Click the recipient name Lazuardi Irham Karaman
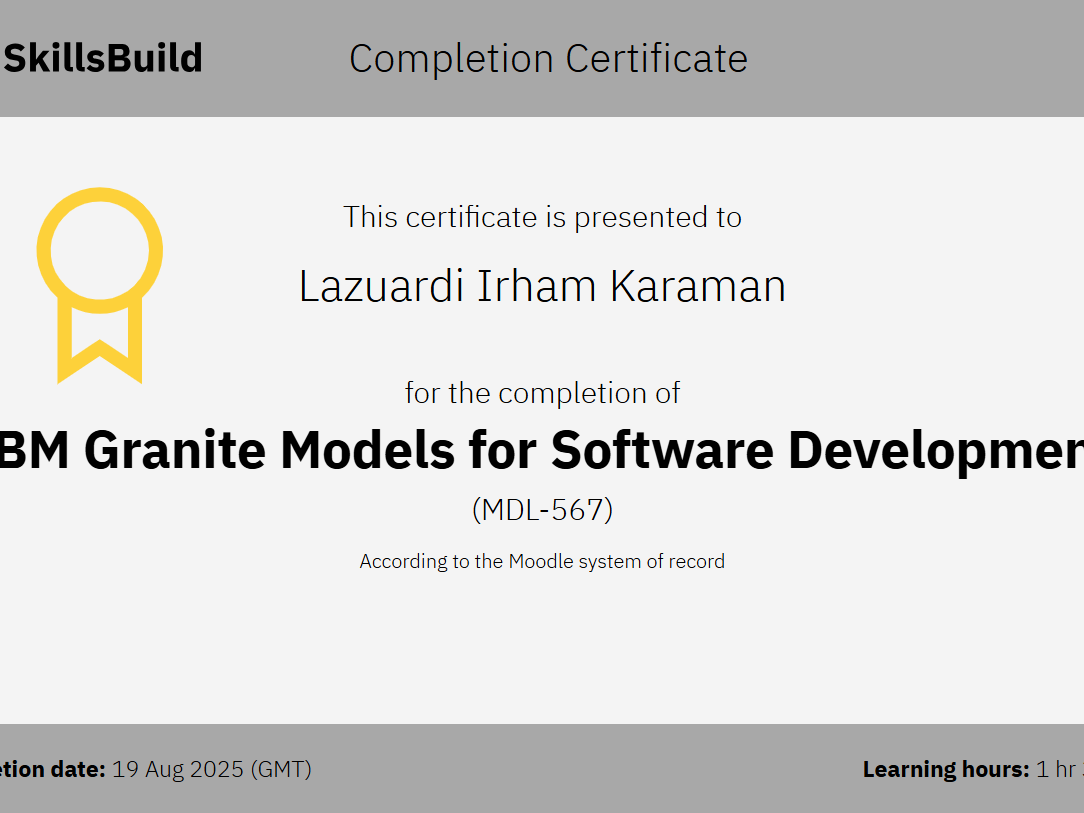Image resolution: width=1084 pixels, height=813 pixels. coord(542,285)
